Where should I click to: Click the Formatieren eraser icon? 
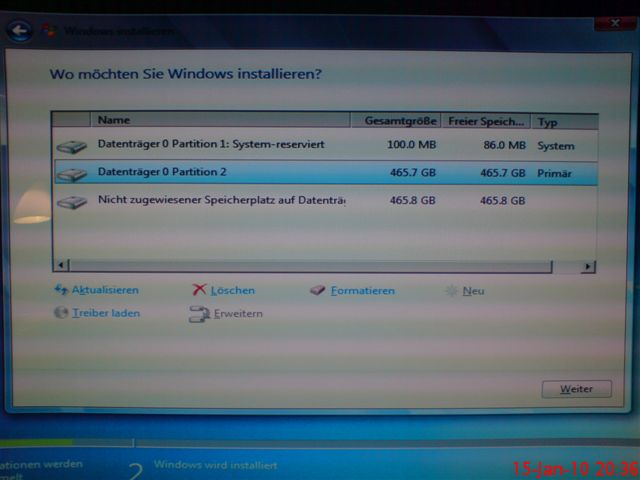[318, 290]
